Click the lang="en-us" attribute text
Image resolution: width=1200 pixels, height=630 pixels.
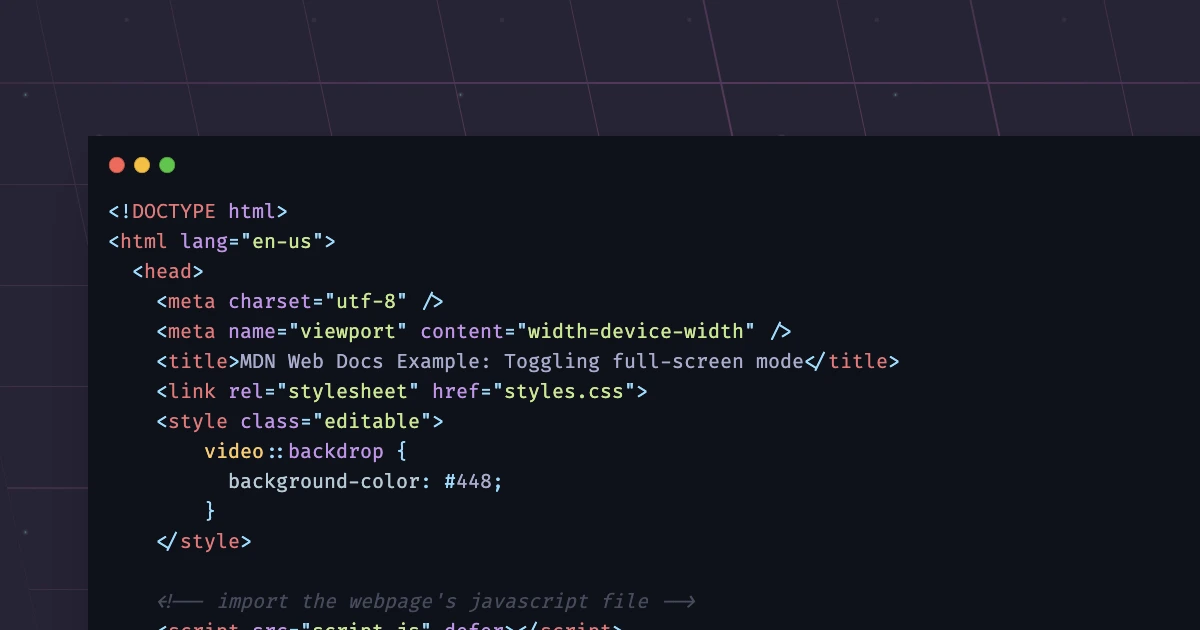pyautogui.click(x=252, y=241)
